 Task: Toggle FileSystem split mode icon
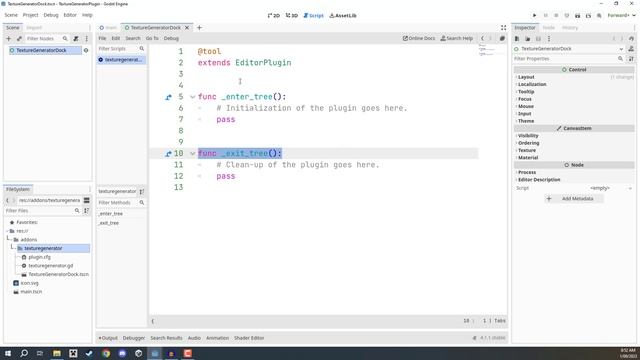coord(87,200)
